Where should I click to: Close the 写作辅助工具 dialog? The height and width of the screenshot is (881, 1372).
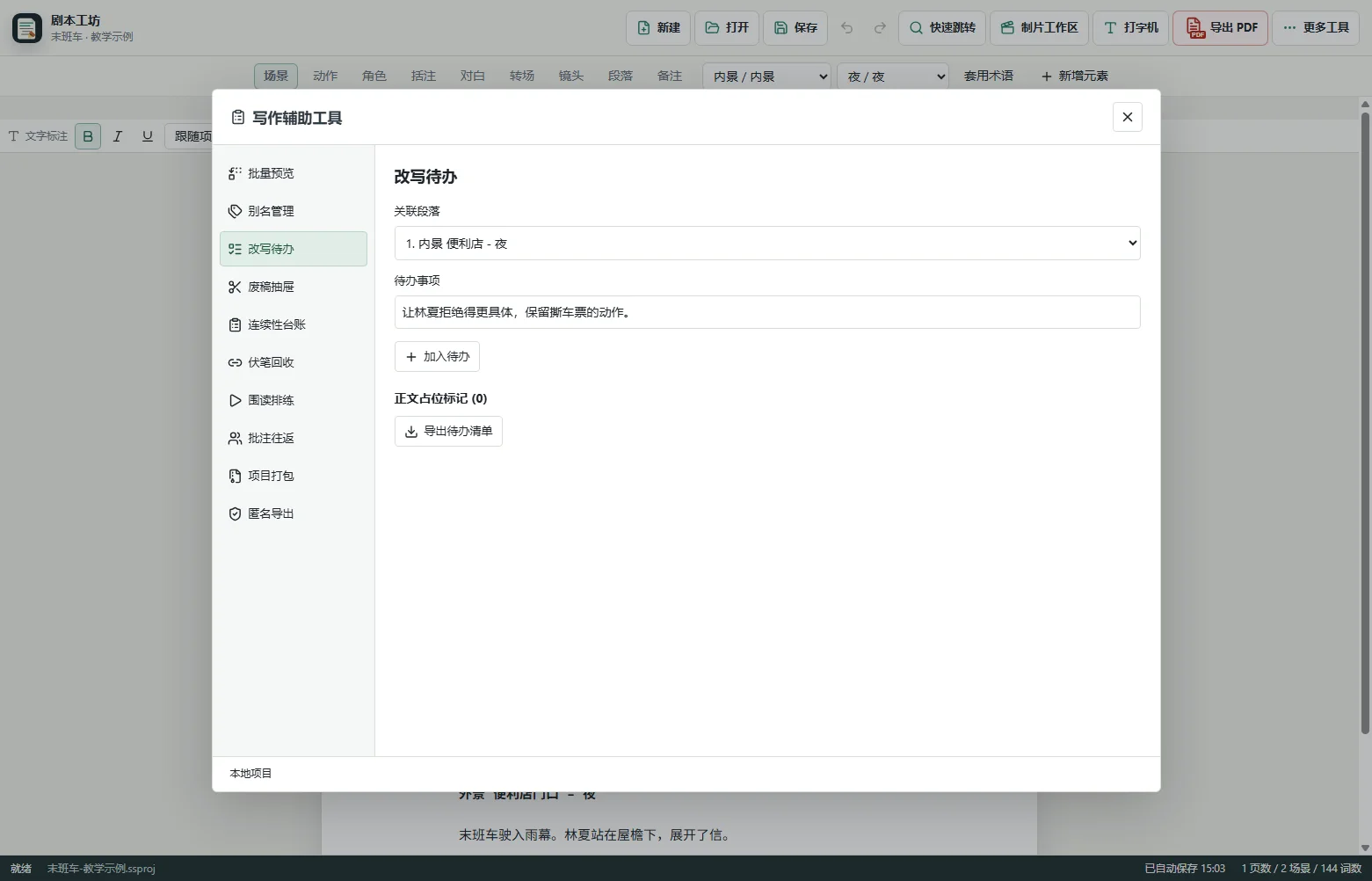point(1128,117)
